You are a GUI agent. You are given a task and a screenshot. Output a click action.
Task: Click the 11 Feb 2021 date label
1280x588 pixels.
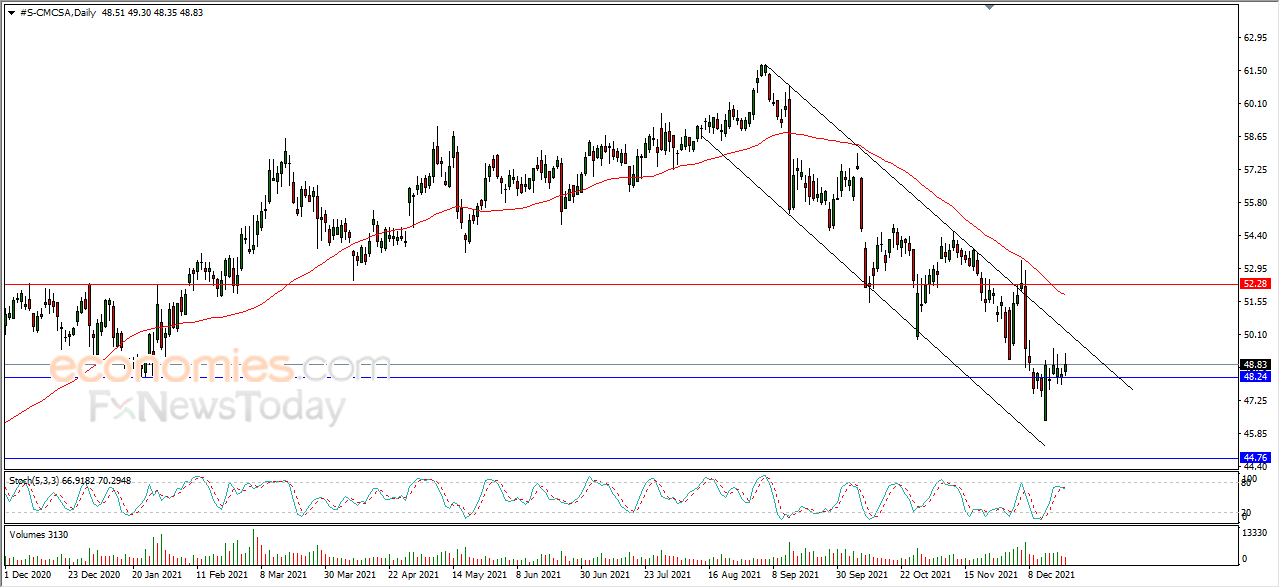click(222, 576)
